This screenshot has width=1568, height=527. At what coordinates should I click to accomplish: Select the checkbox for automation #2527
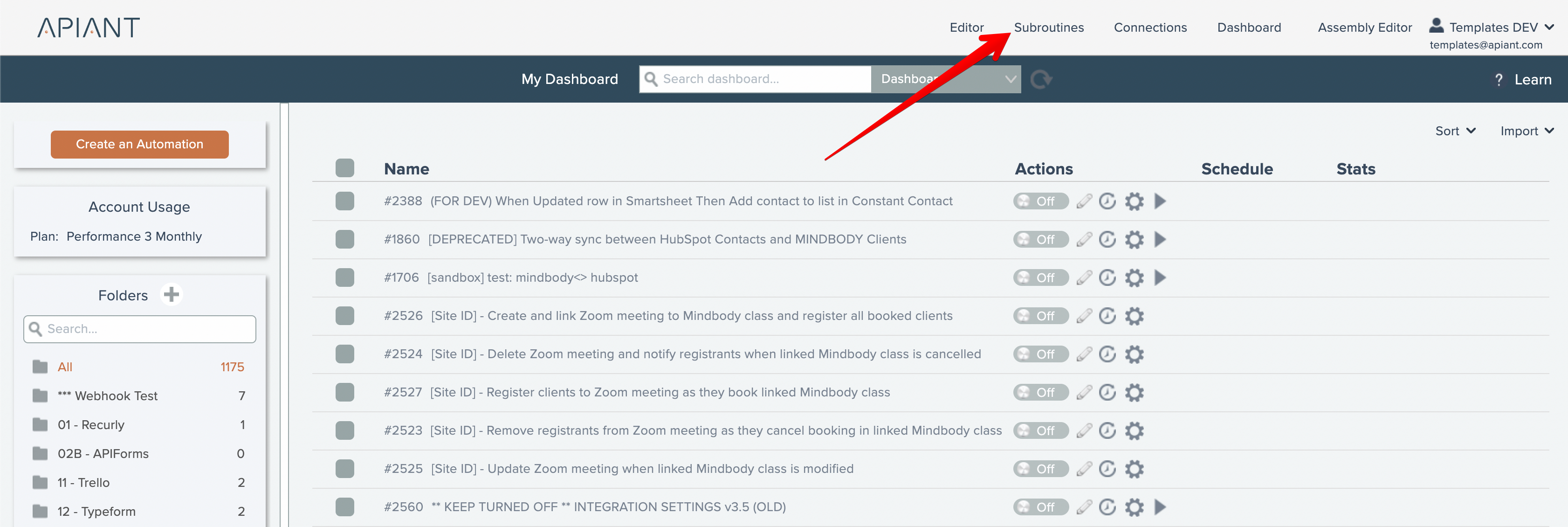coord(344,392)
